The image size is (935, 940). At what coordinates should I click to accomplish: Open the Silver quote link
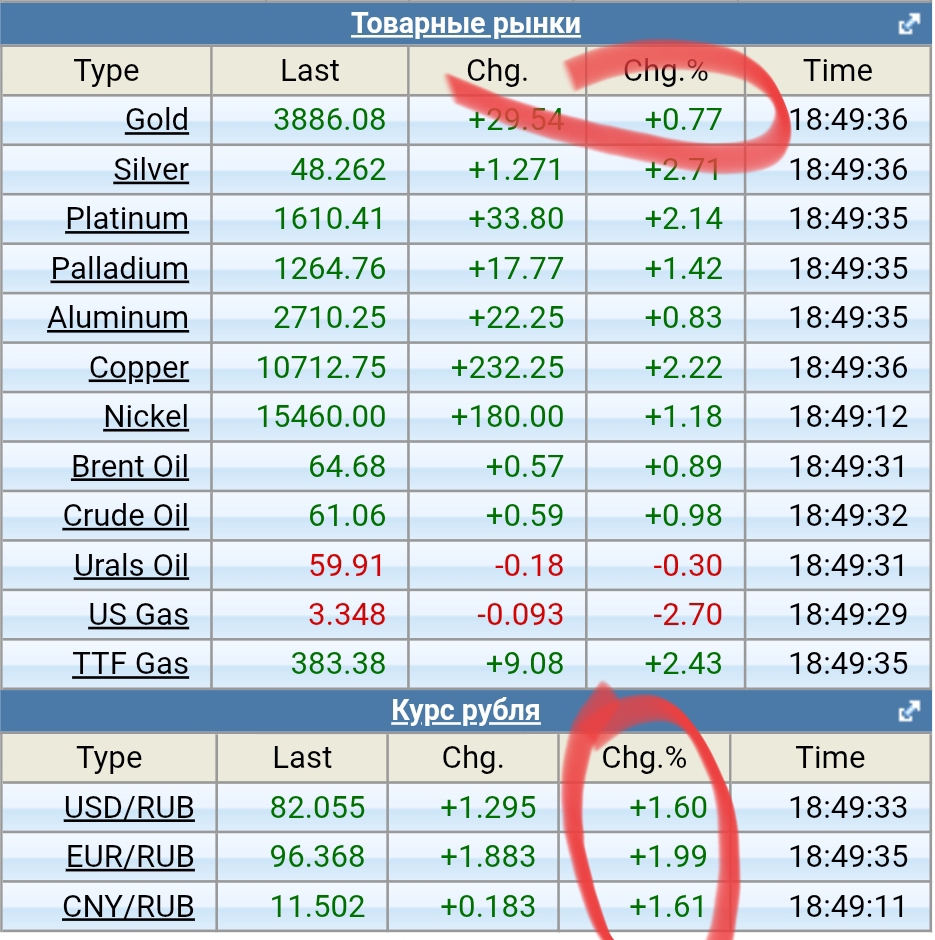[x=150, y=170]
